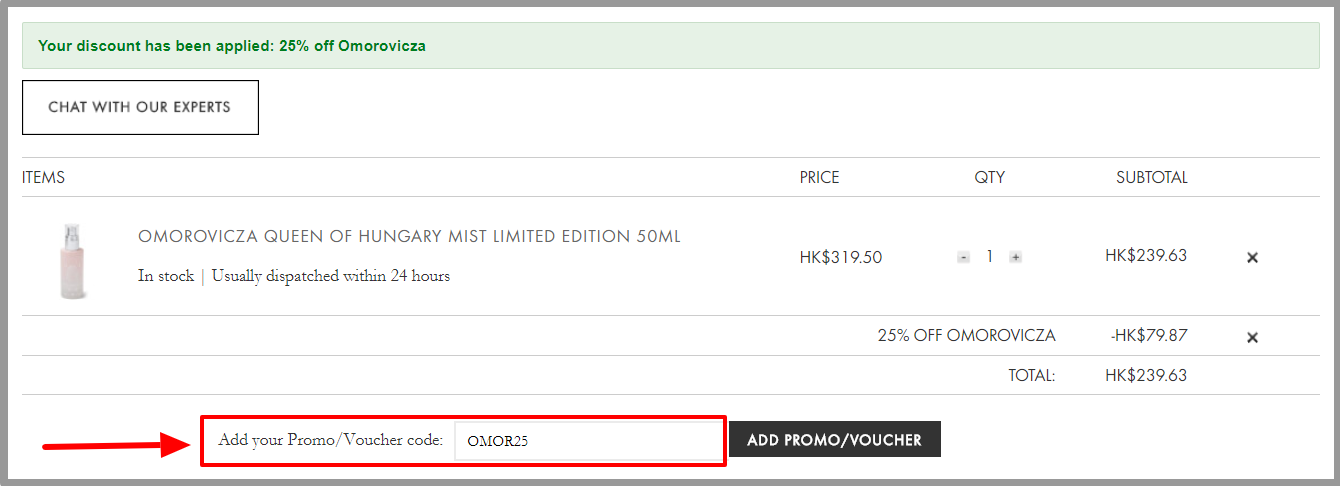Click the 'Add your Promo/Voucher code' label
The width and height of the screenshot is (1340, 486).
[331, 440]
